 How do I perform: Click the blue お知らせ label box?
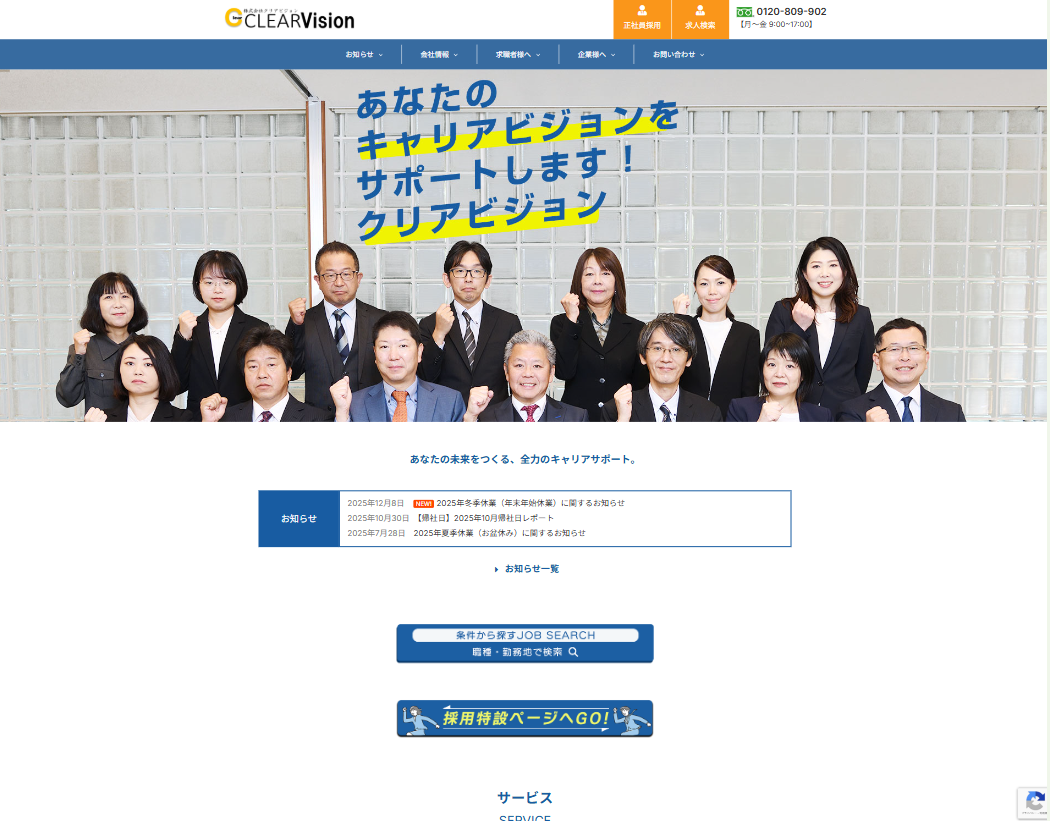pyautogui.click(x=299, y=518)
